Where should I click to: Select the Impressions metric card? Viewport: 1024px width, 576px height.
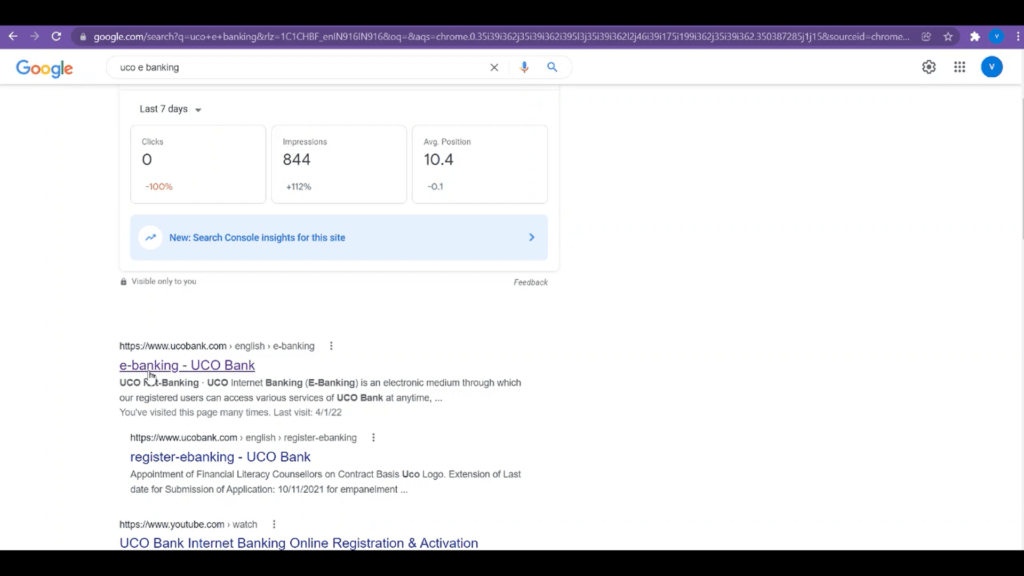pos(339,164)
